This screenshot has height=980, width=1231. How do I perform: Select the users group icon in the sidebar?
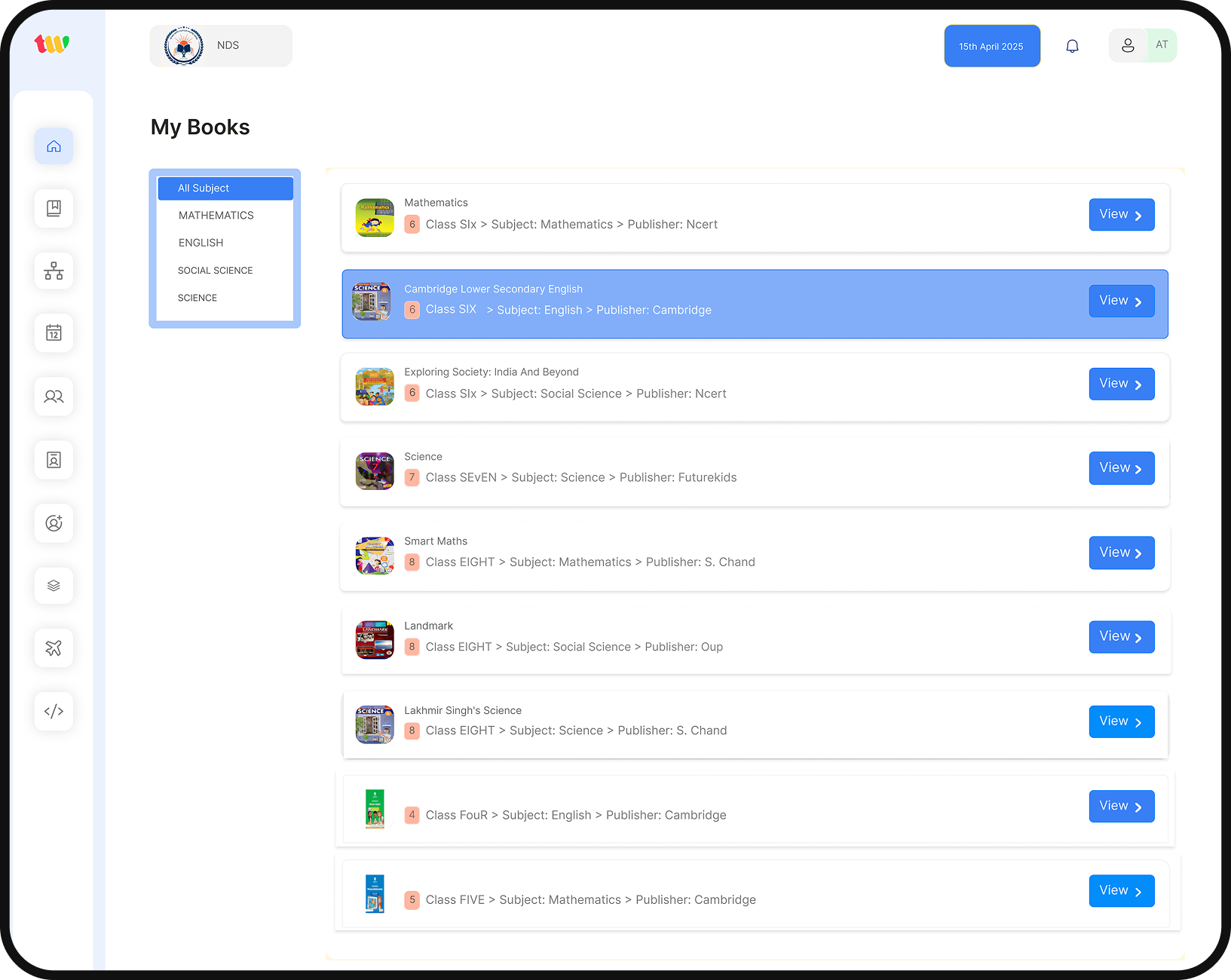pyautogui.click(x=54, y=397)
